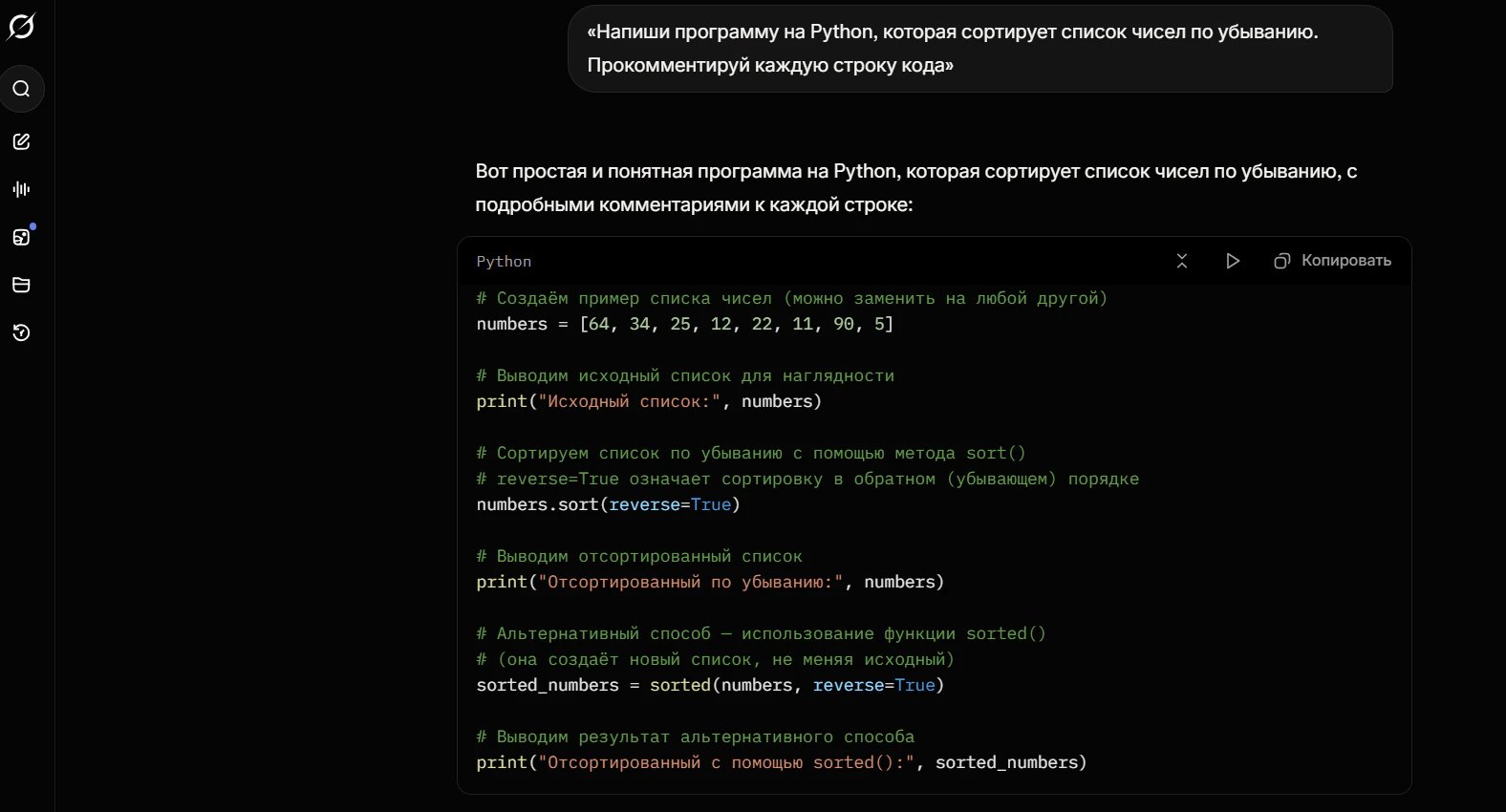Click the line "sorted_numbers = sorted(numbers, reverse=True)"
The width and height of the screenshot is (1506, 812).
point(710,685)
